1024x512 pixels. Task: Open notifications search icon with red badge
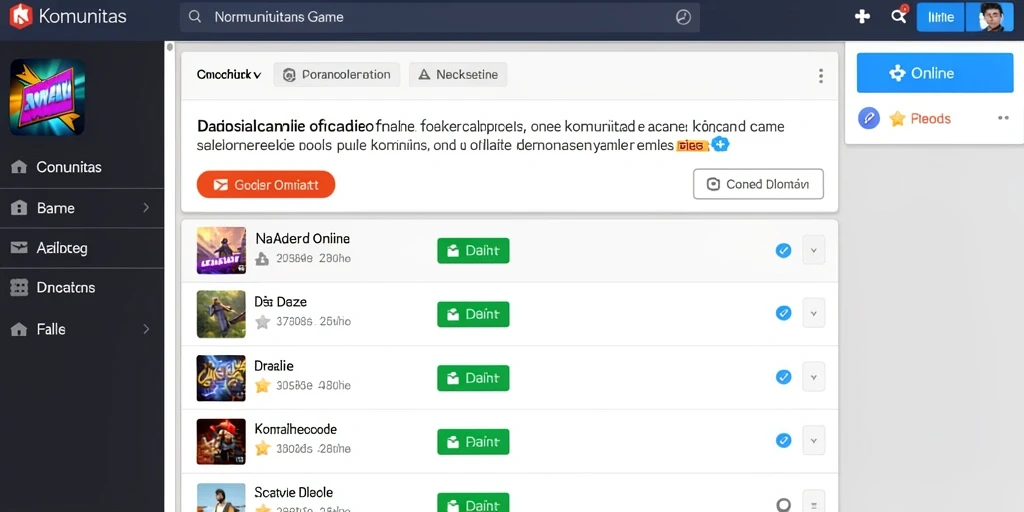click(899, 16)
